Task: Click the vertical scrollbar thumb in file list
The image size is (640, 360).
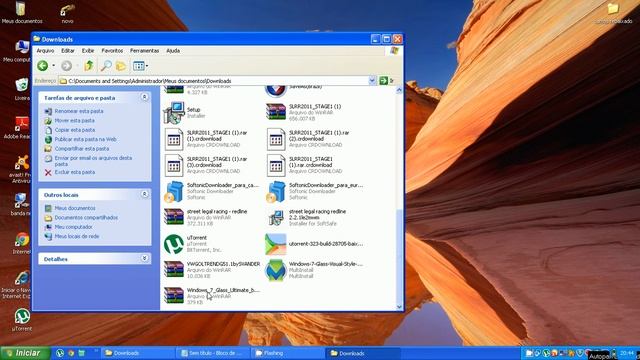Action: point(399,255)
